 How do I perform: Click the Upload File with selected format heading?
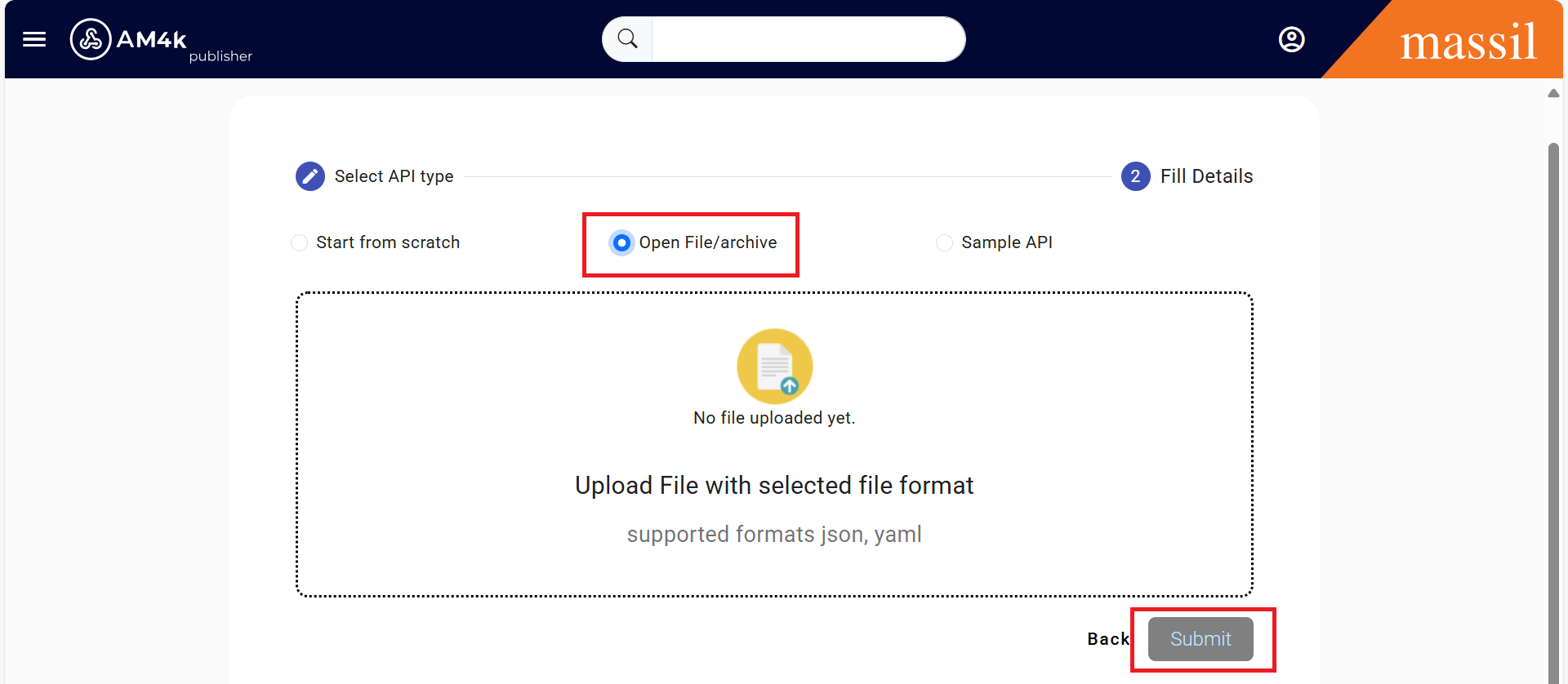(x=774, y=486)
